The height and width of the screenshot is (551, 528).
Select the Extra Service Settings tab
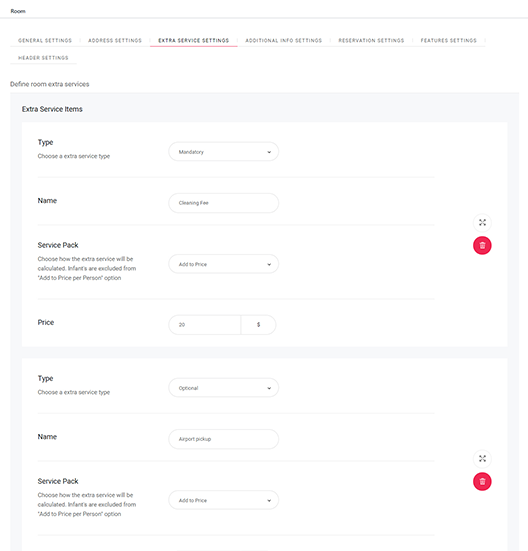coord(194,40)
